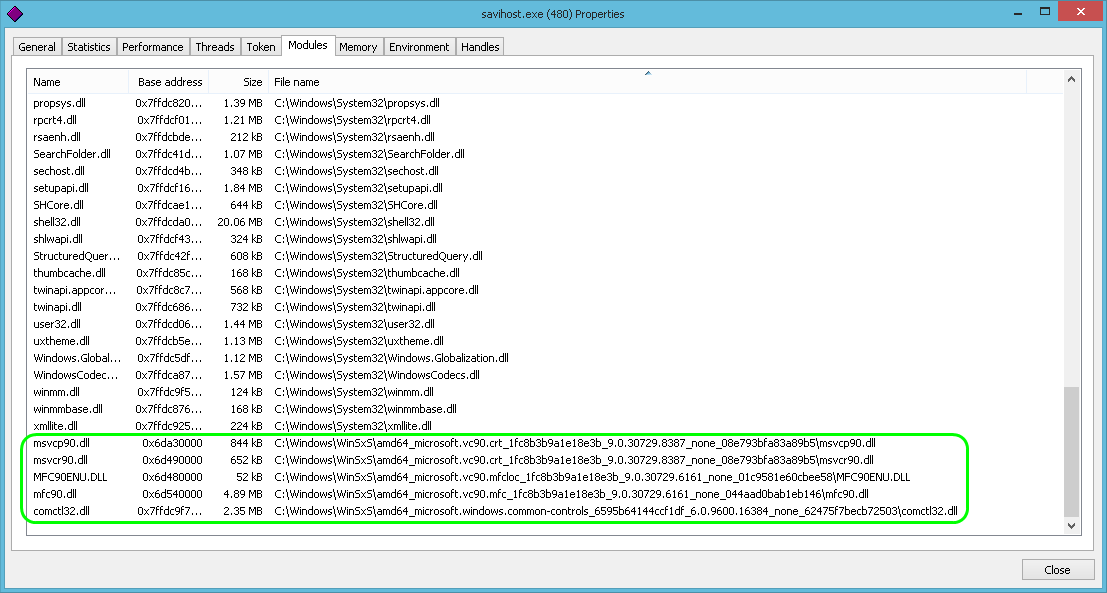Select the rsaenh.dll module
1107x593 pixels.
[545, 137]
